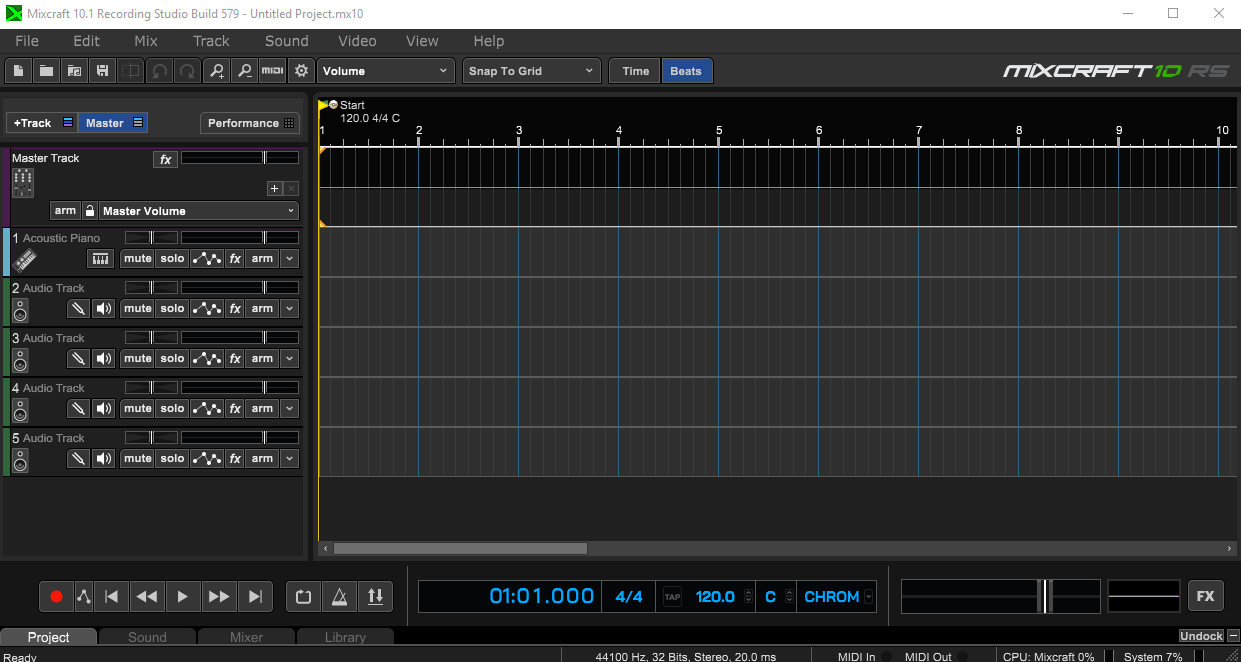Expand the track 3 arm dropdown arrow

(x=290, y=359)
